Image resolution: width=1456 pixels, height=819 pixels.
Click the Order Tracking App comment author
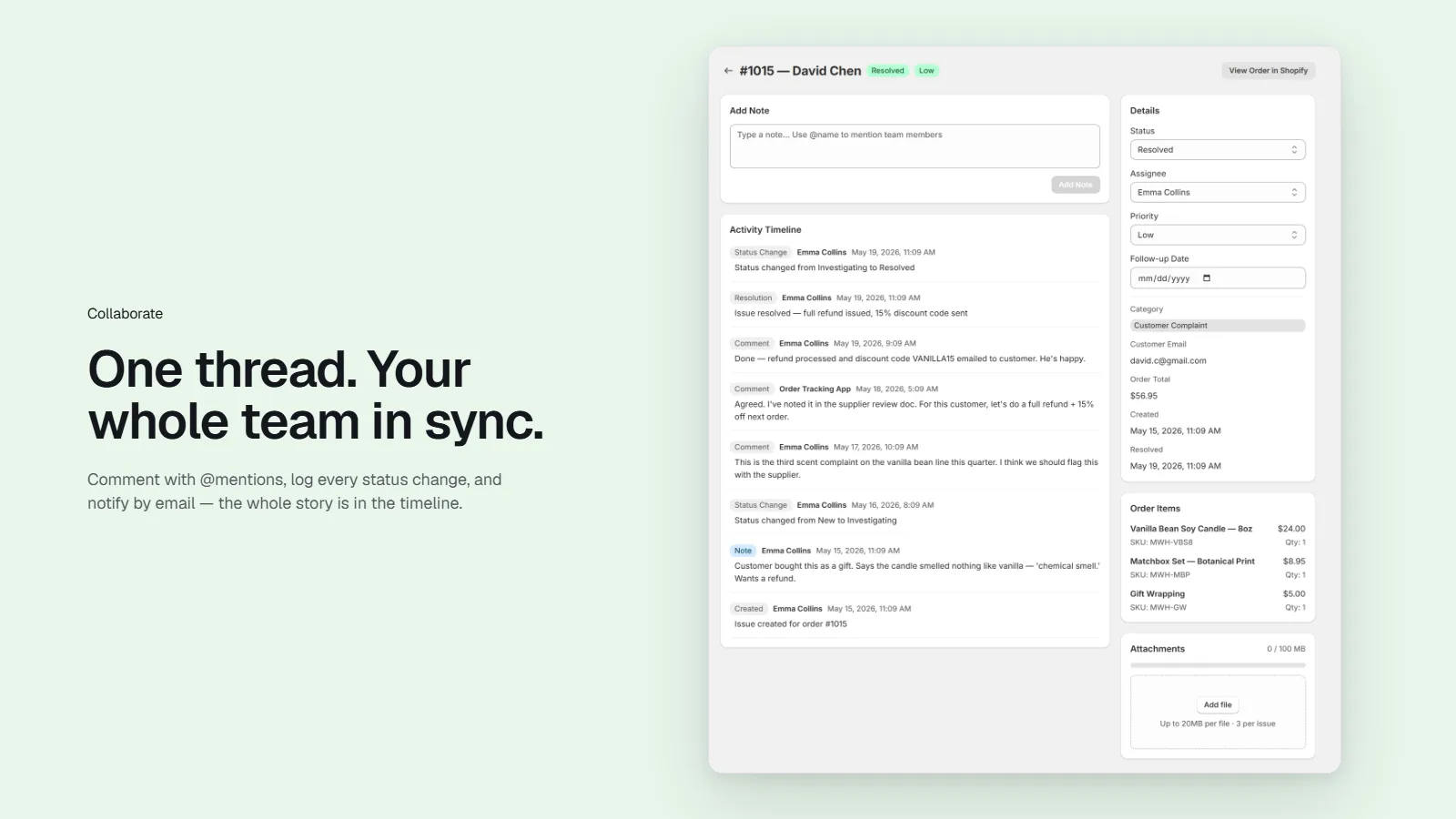pos(814,389)
